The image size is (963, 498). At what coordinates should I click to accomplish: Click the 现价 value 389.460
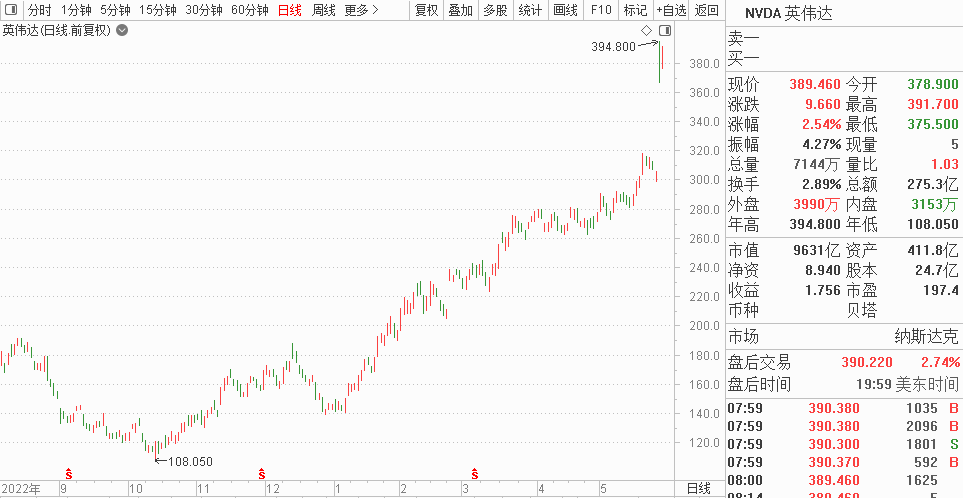816,84
